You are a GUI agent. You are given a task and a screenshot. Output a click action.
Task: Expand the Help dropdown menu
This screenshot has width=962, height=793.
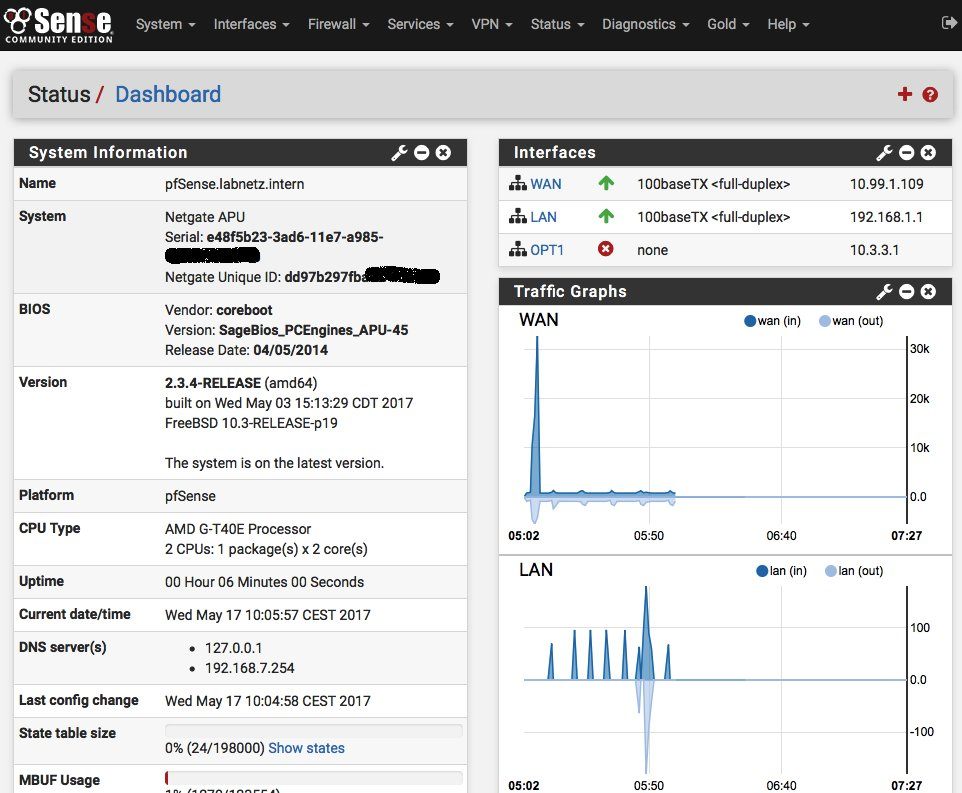click(x=788, y=25)
